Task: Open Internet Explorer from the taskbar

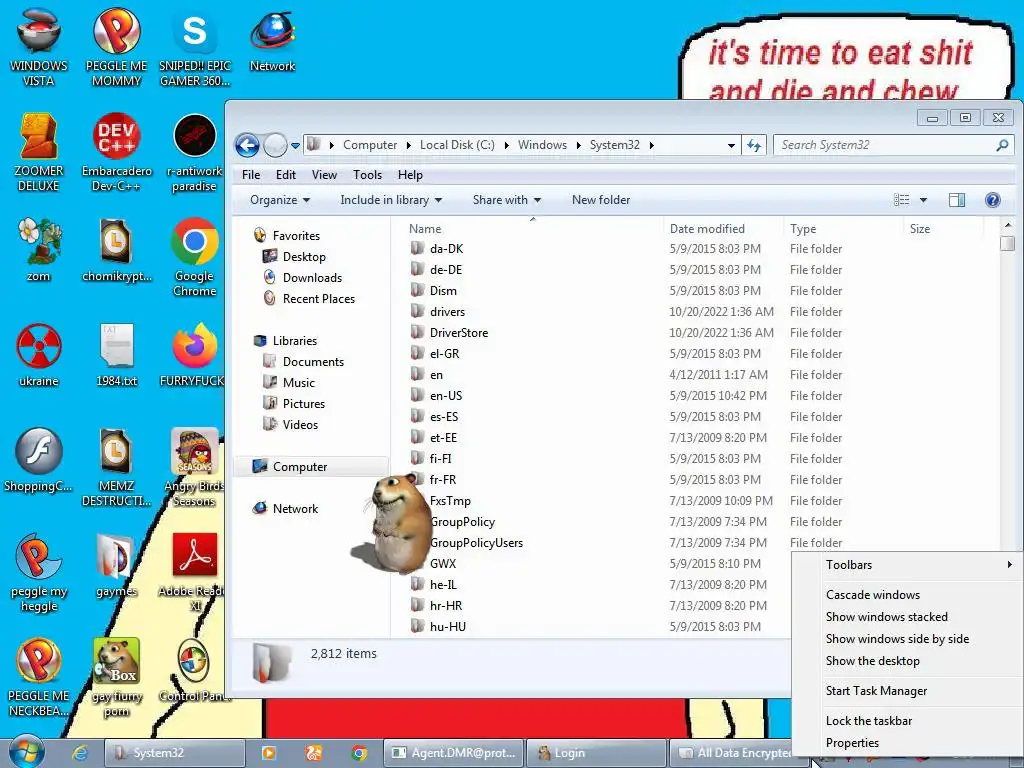Action: [80, 753]
